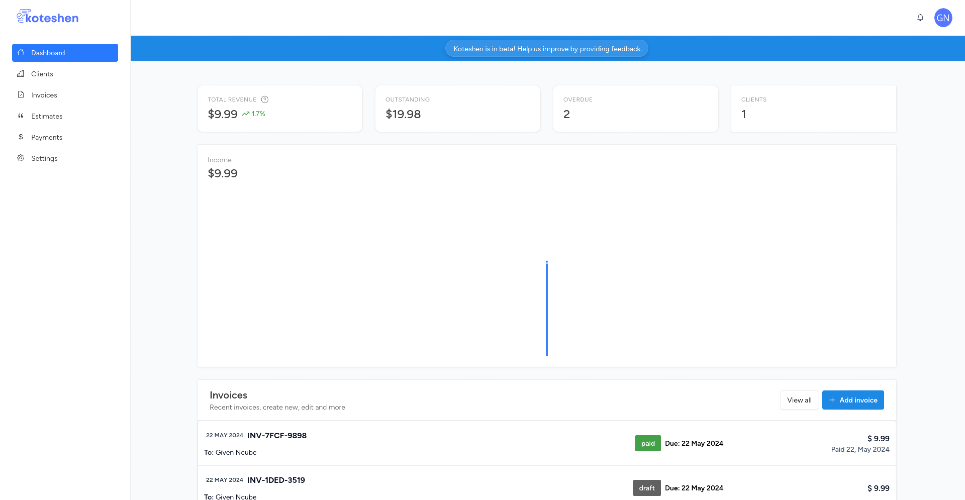Click the Estimates quote icon
This screenshot has height=500, width=965.
pos(21,116)
